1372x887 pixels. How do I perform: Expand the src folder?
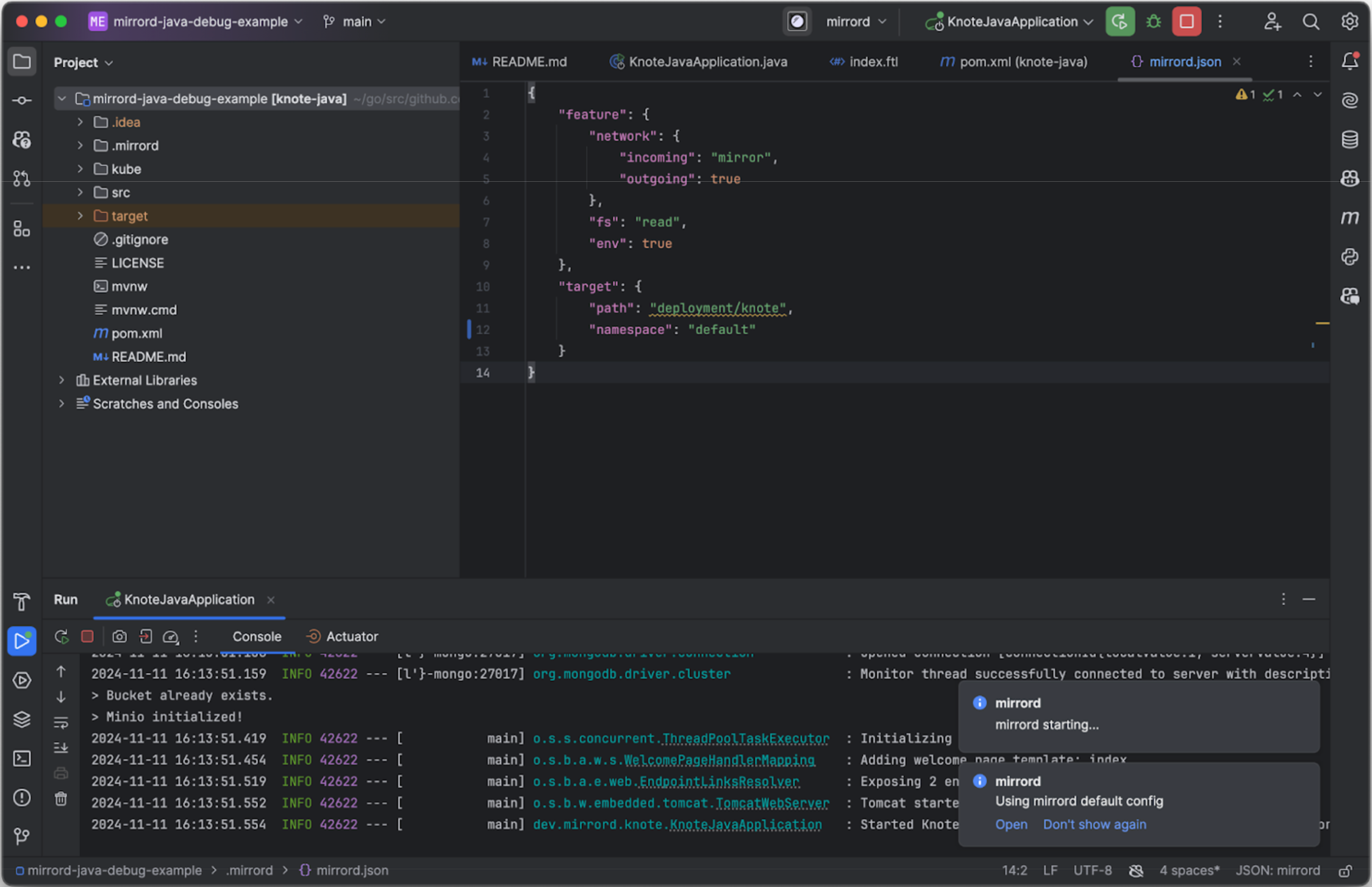point(80,193)
